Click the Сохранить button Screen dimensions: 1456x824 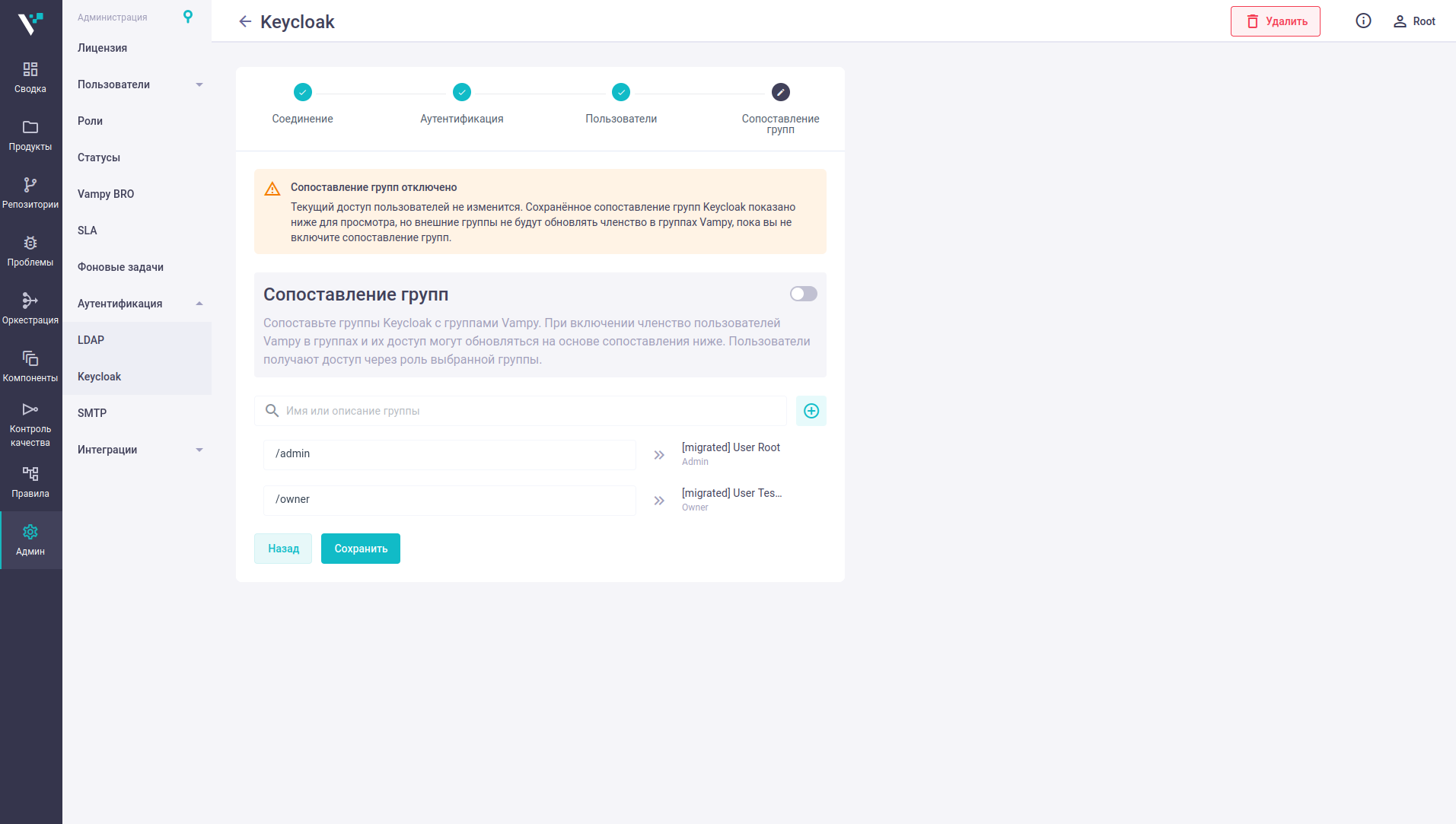[x=361, y=549]
